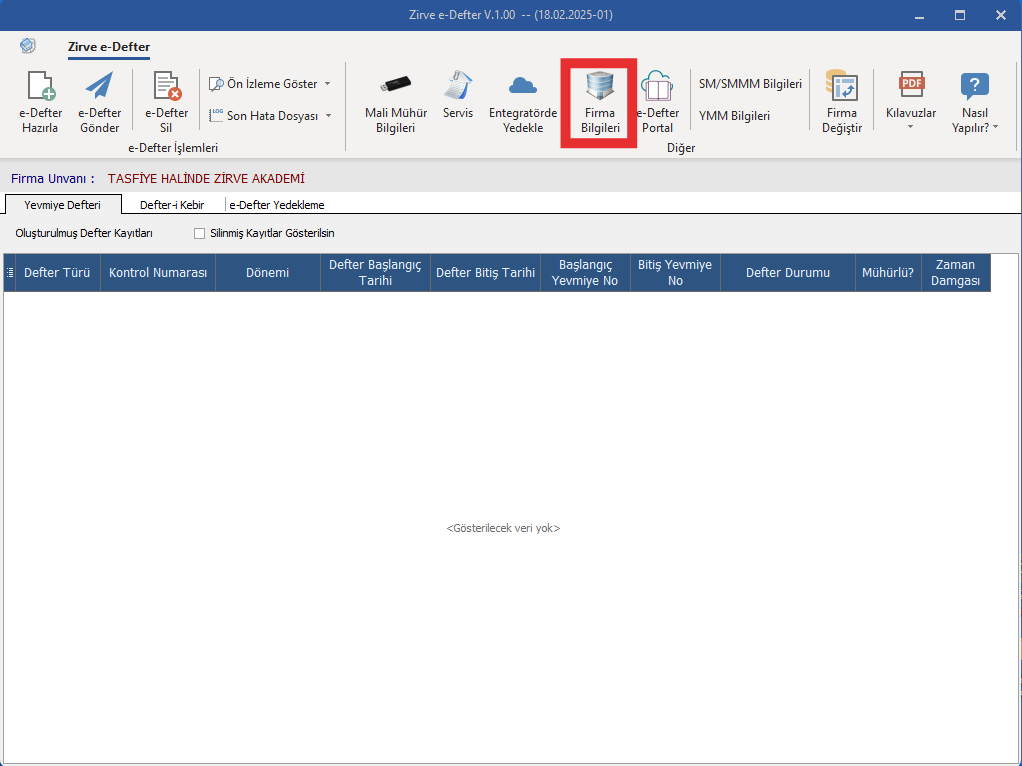Select the e-Defter Gönder paper plane icon

[100, 86]
